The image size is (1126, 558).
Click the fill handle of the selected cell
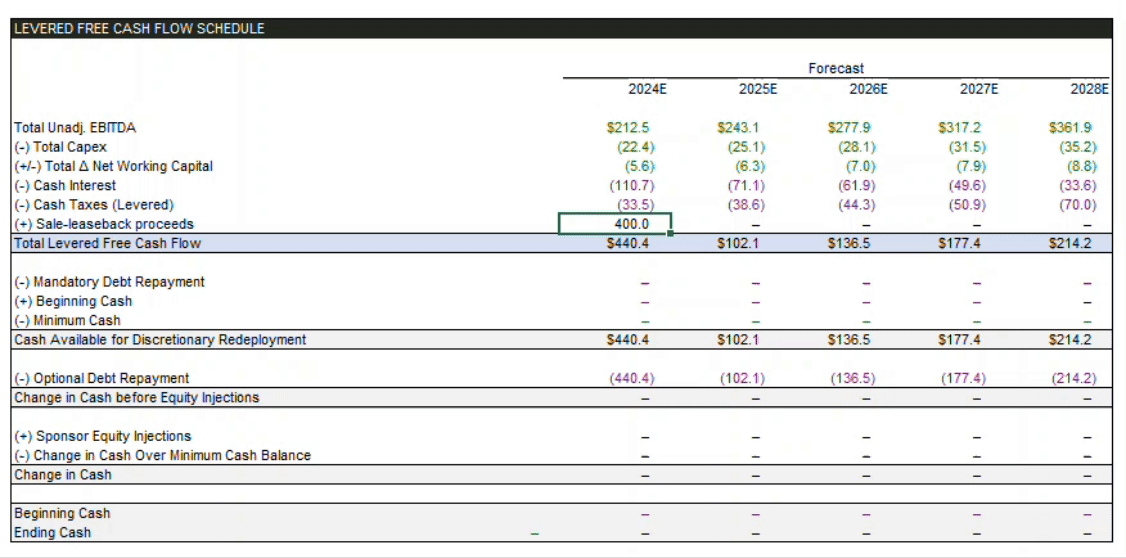click(671, 234)
